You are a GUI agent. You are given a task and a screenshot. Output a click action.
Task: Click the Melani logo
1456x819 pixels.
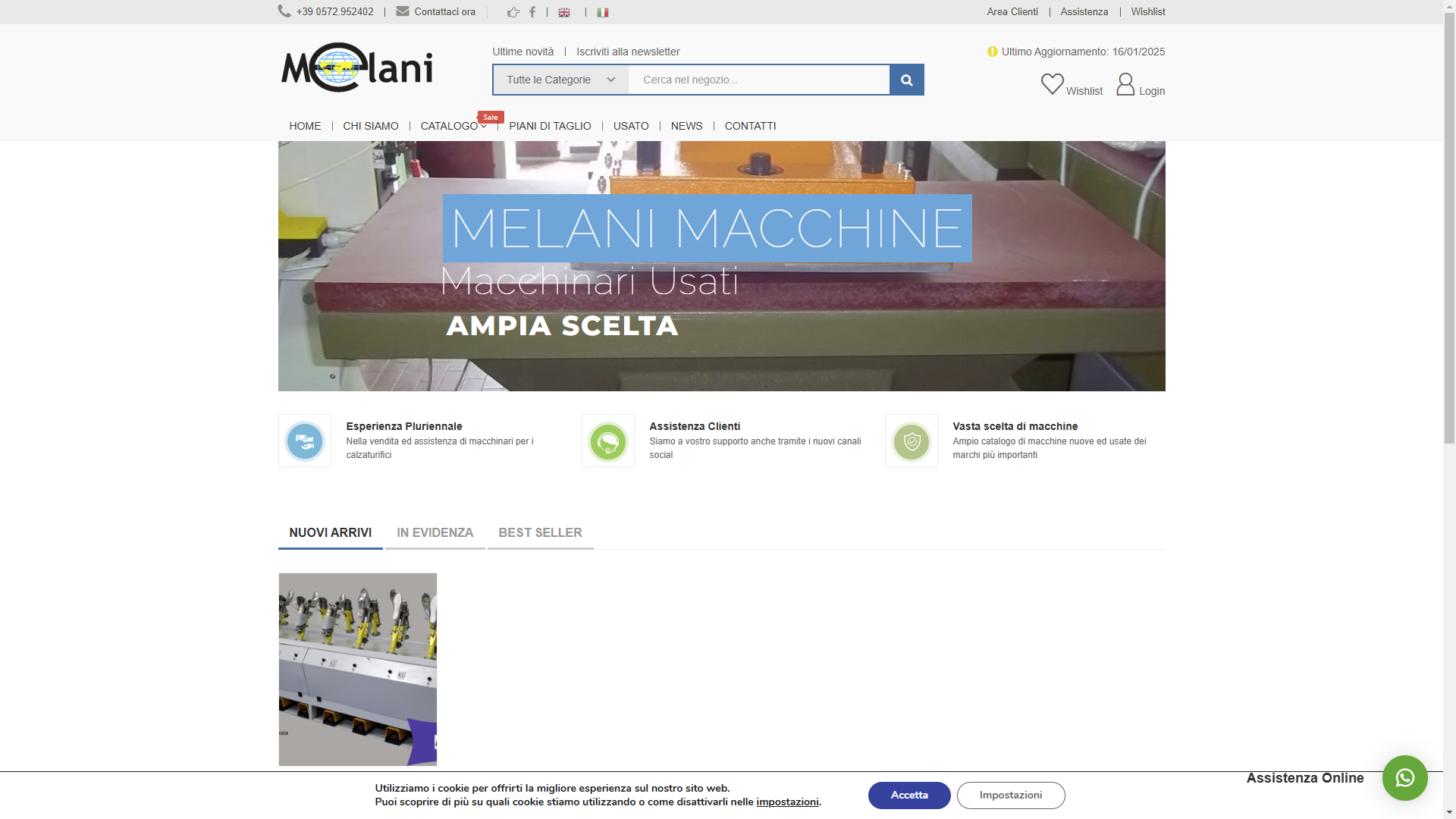click(357, 67)
